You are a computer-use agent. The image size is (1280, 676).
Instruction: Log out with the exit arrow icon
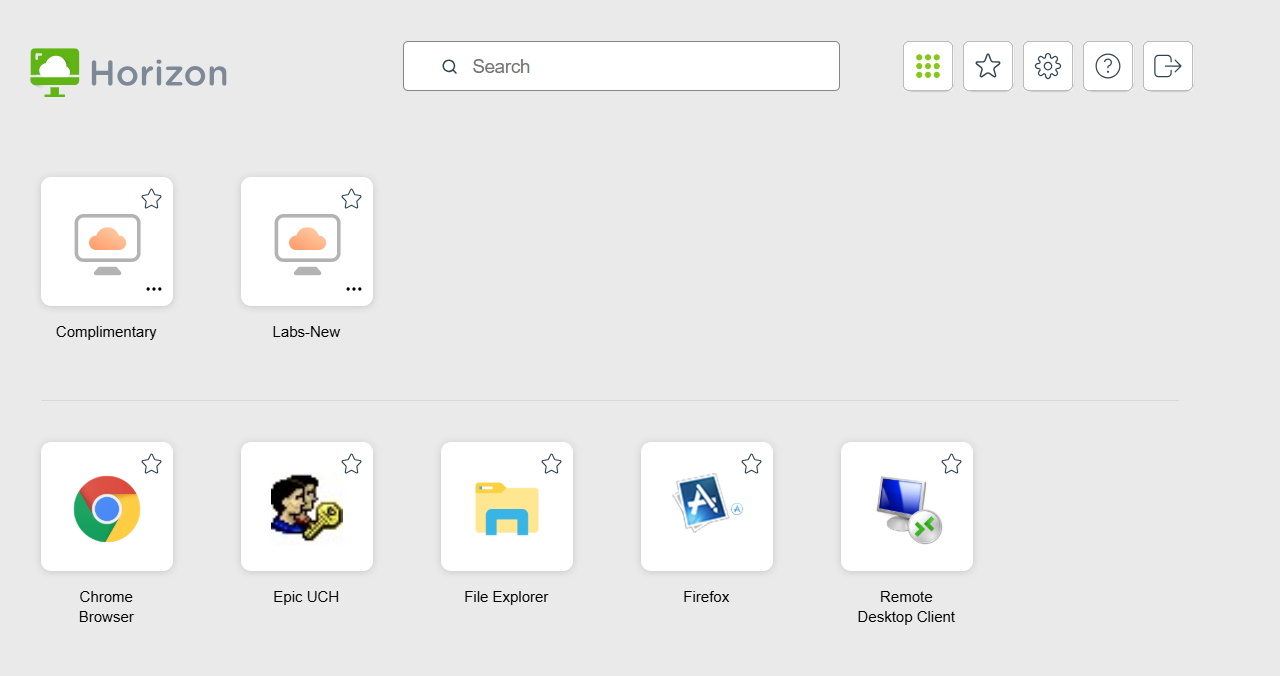coord(1168,66)
